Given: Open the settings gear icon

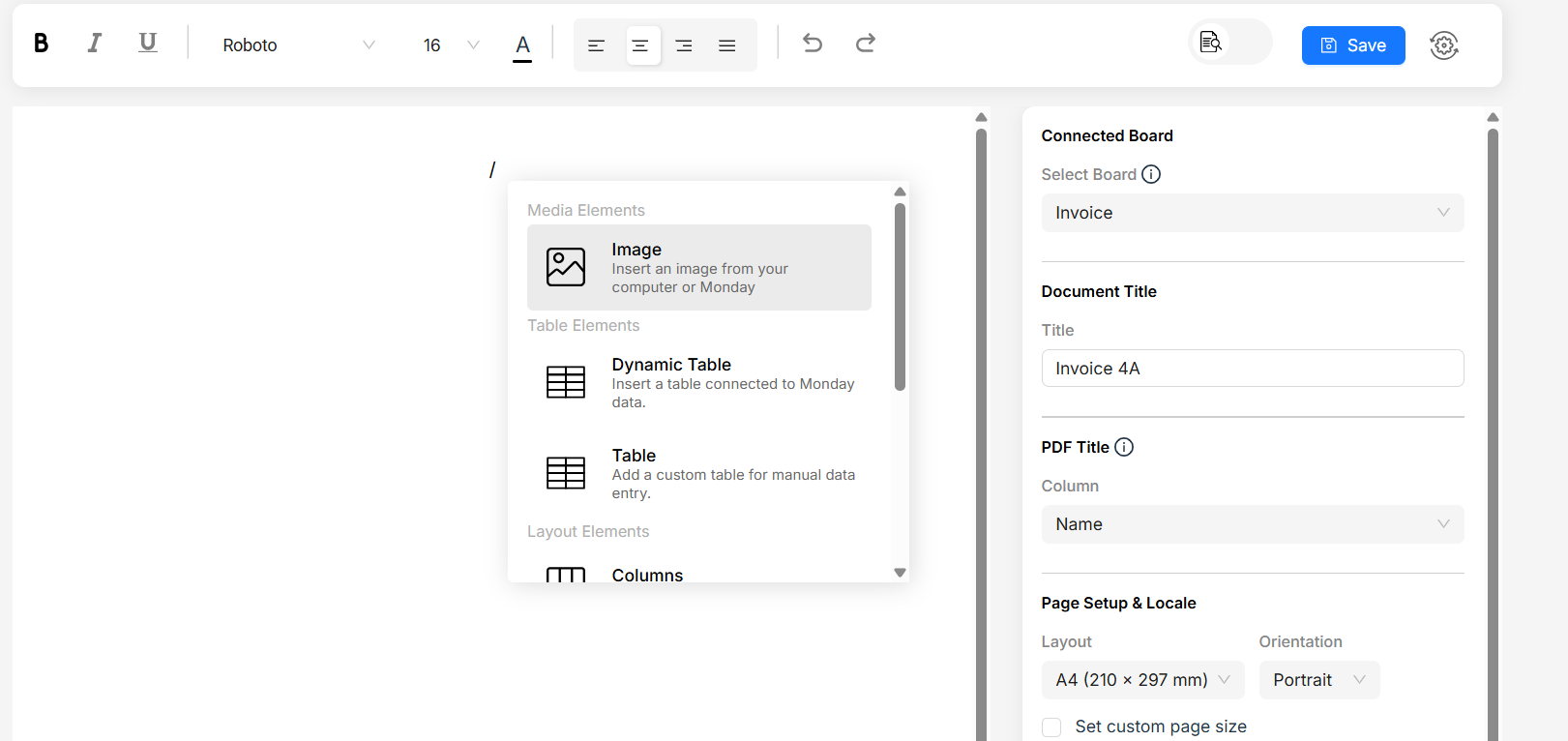Looking at the screenshot, I should (1443, 45).
